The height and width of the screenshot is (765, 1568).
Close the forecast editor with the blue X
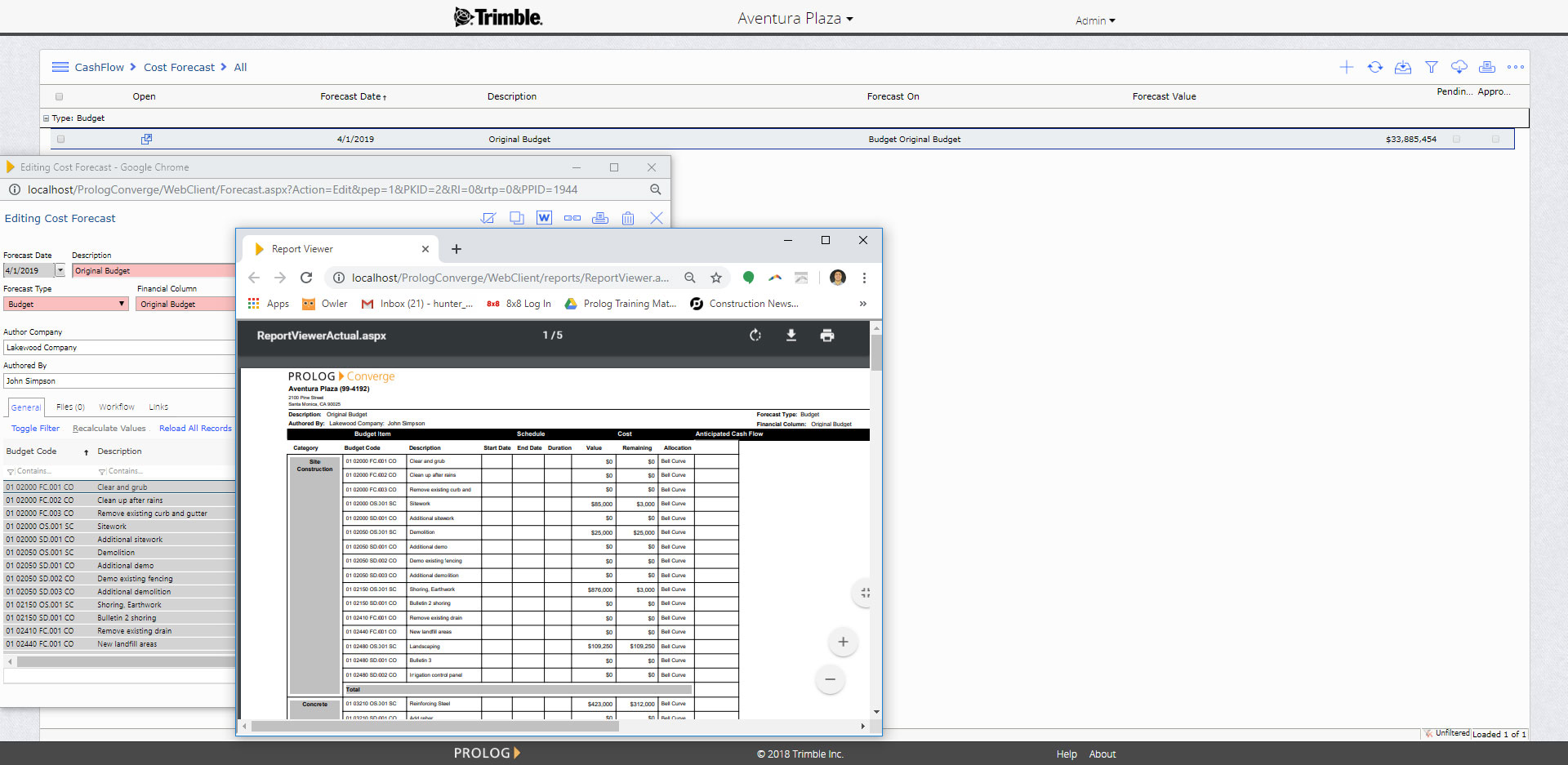pos(657,218)
